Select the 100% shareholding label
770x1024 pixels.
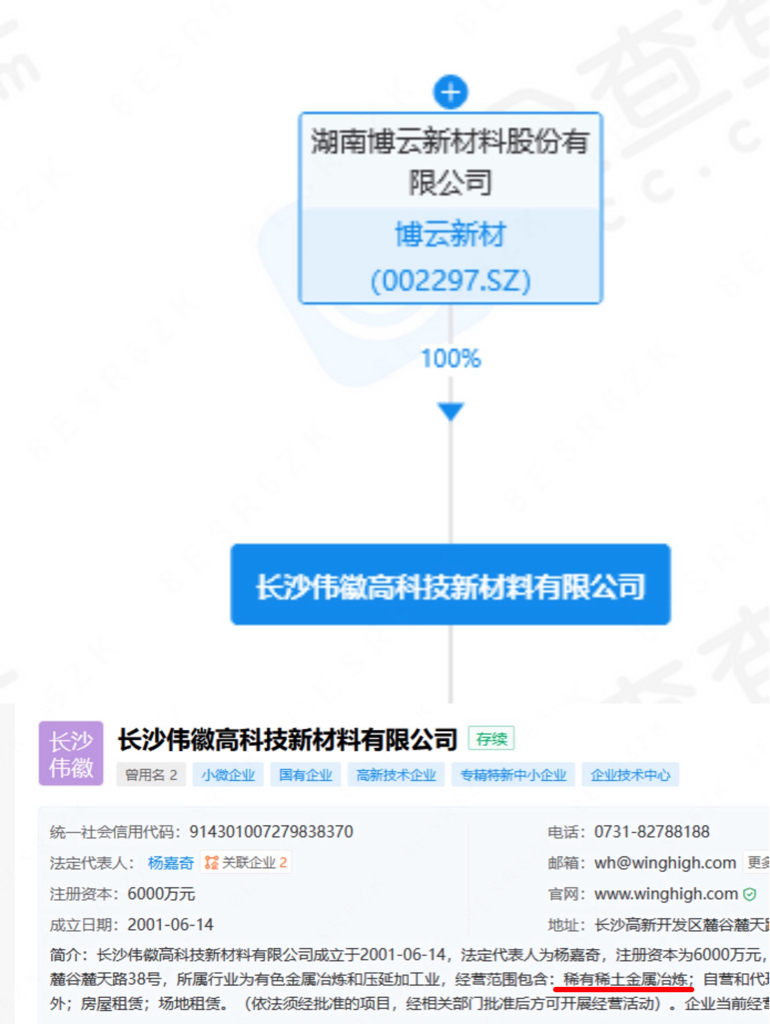(451, 358)
